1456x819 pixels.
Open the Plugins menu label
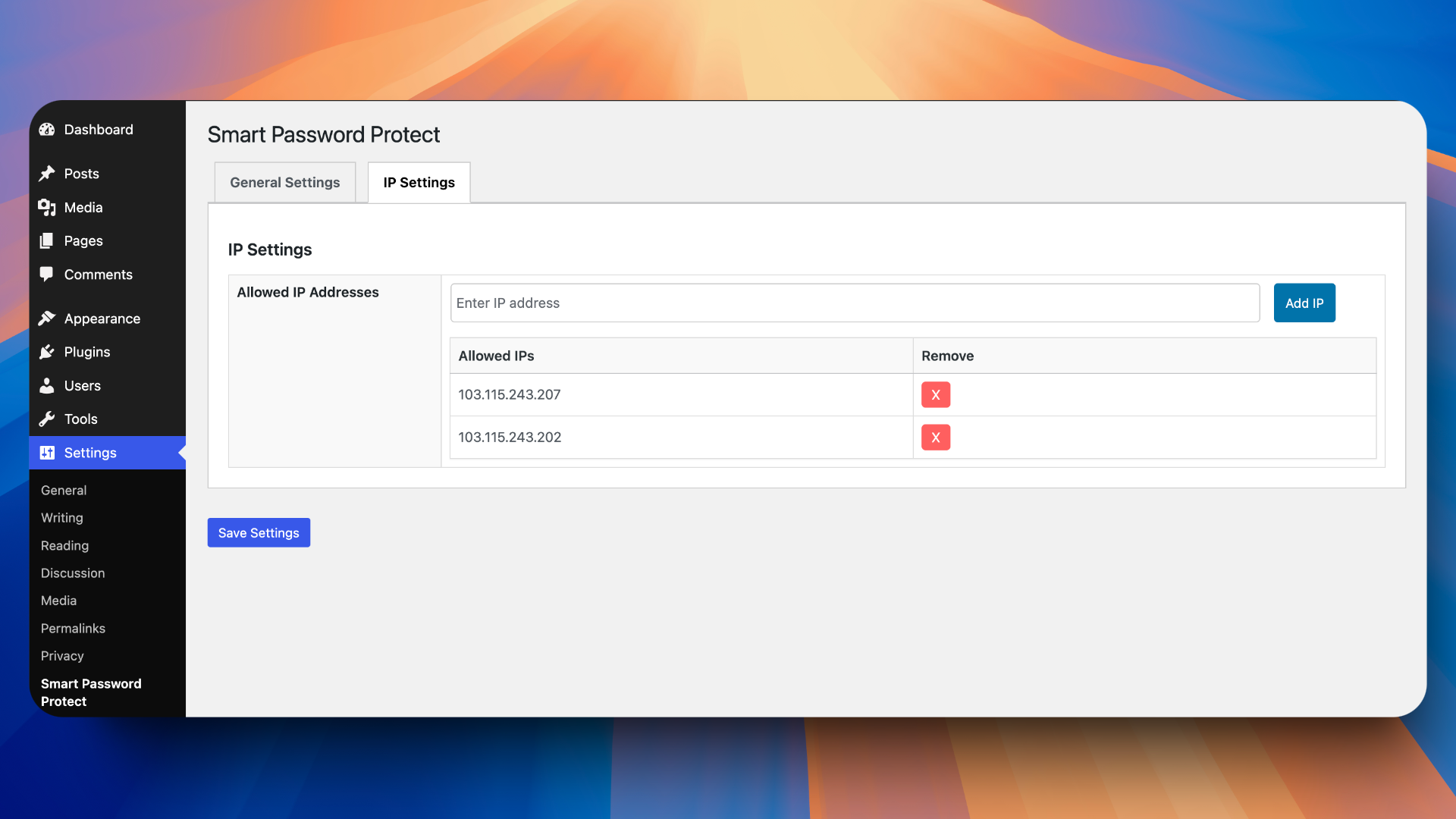coord(87,352)
